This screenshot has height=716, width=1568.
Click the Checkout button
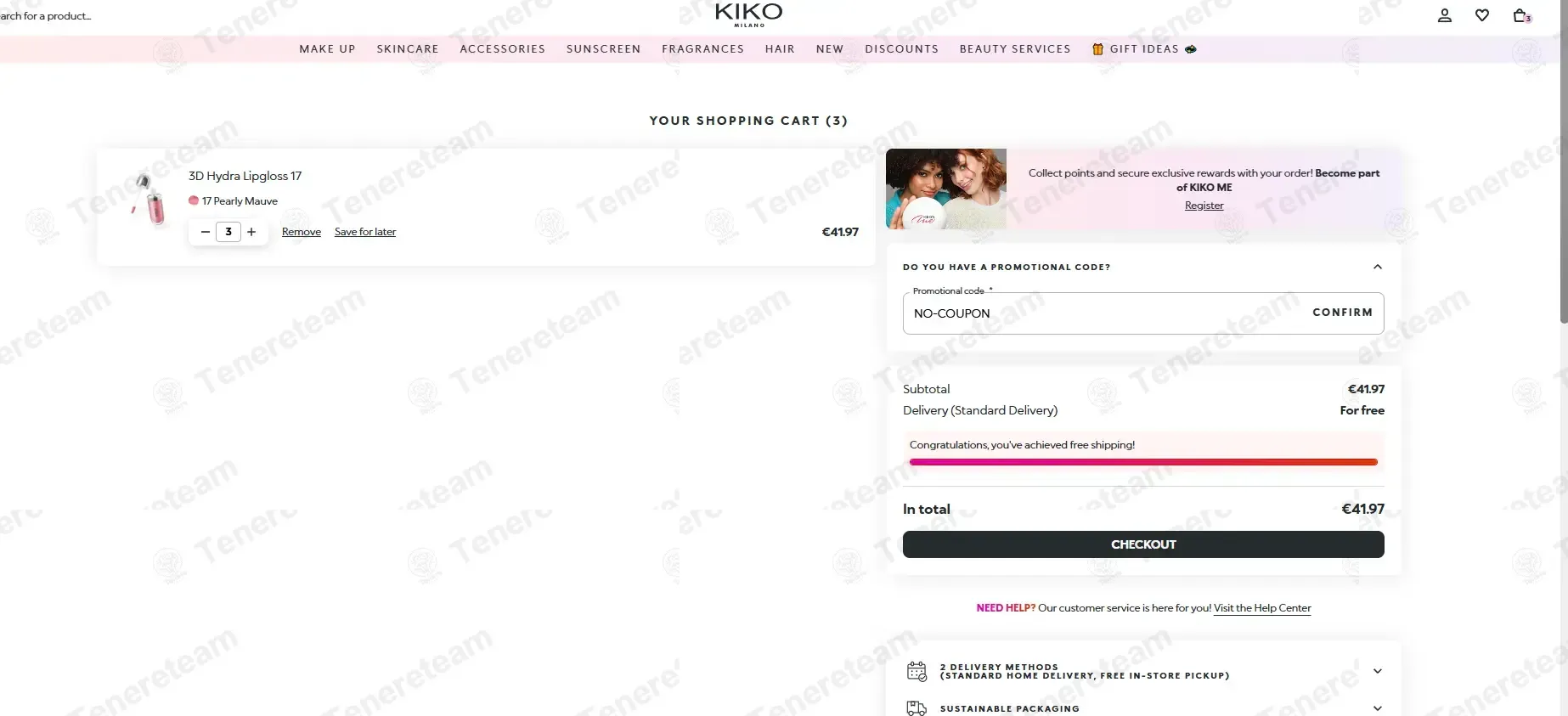click(1143, 544)
